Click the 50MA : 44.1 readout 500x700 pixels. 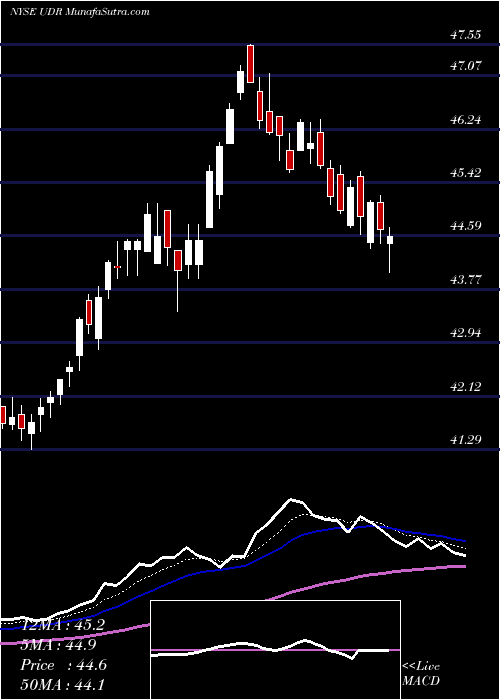tap(62, 685)
